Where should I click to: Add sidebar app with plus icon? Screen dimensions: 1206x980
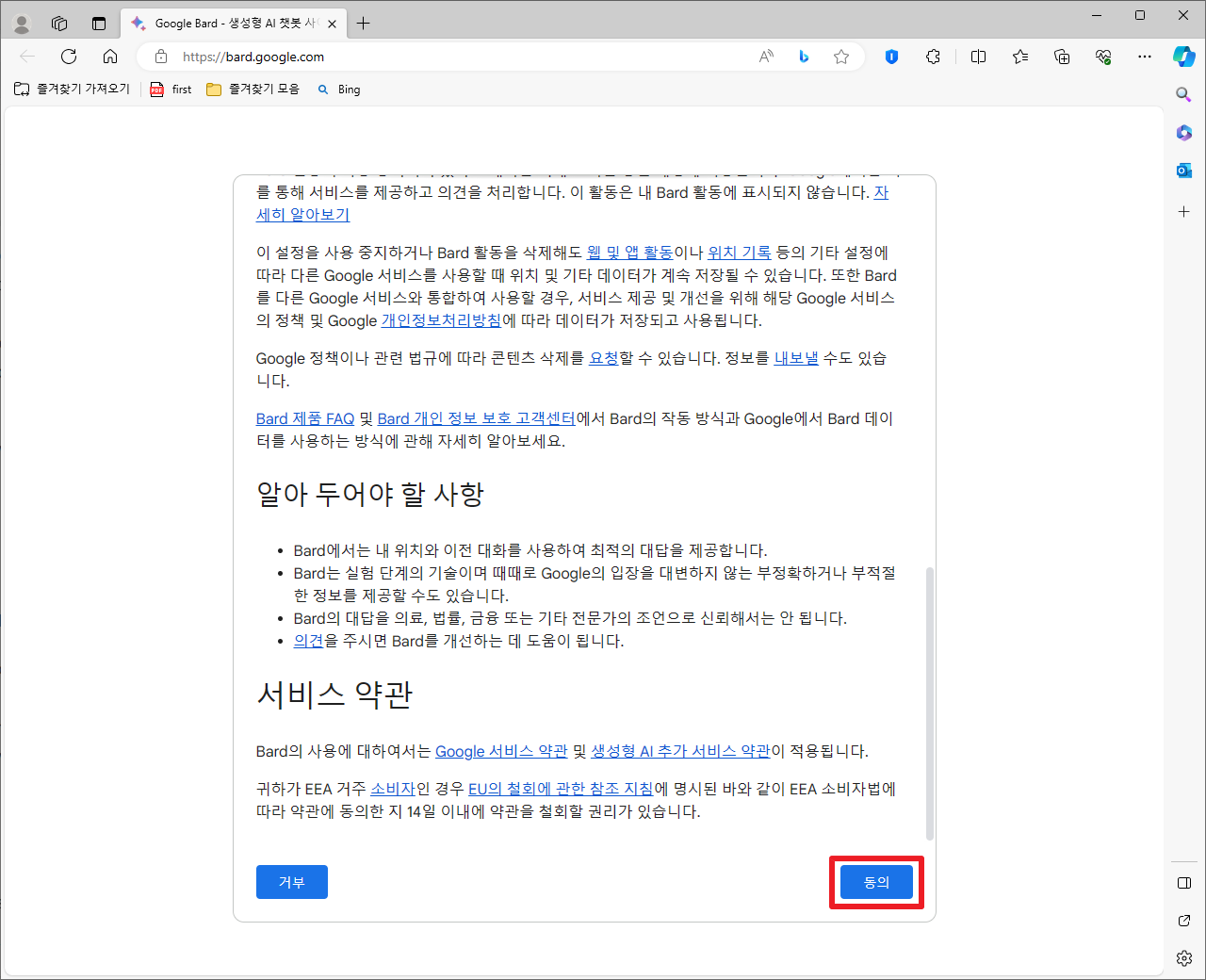(1184, 212)
